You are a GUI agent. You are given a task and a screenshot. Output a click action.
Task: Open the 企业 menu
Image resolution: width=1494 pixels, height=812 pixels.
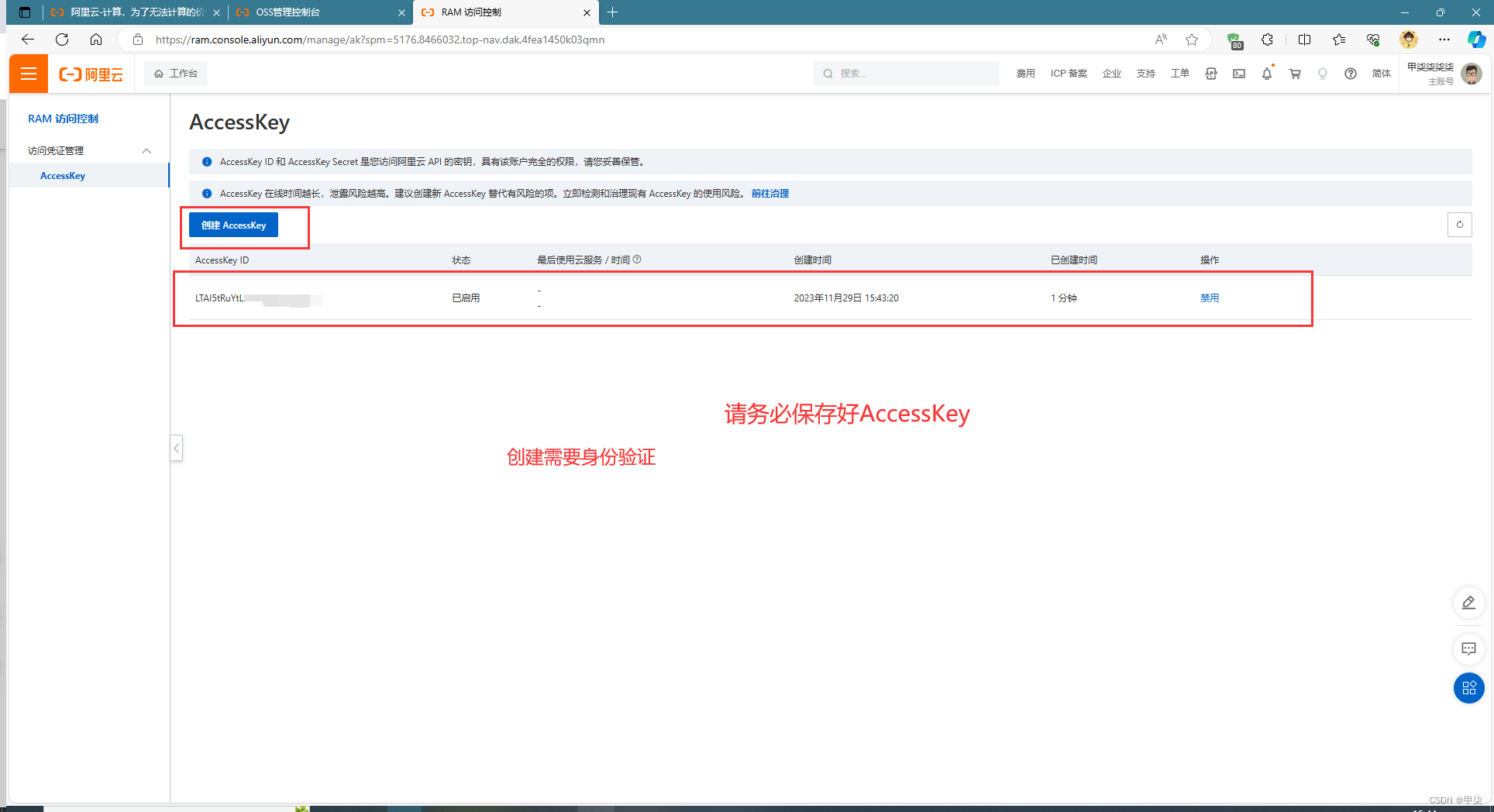(x=1112, y=74)
